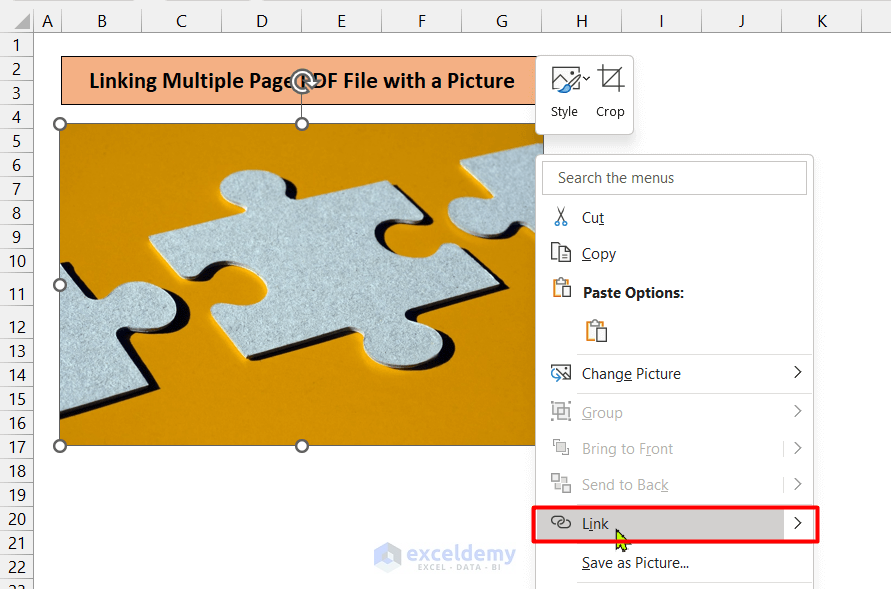Viewport: 891px width, 589px height.
Task: Select column H header
Action: pyautogui.click(x=582, y=21)
